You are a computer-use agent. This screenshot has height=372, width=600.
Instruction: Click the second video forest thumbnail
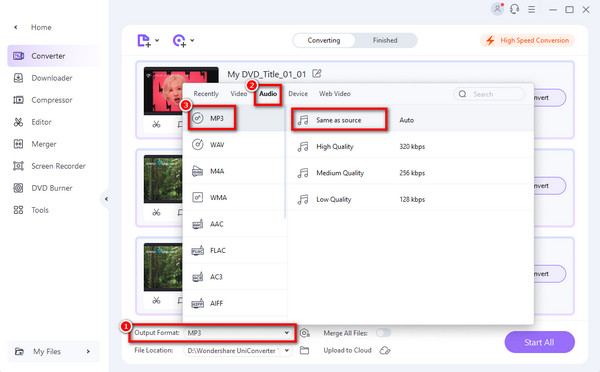coord(163,179)
